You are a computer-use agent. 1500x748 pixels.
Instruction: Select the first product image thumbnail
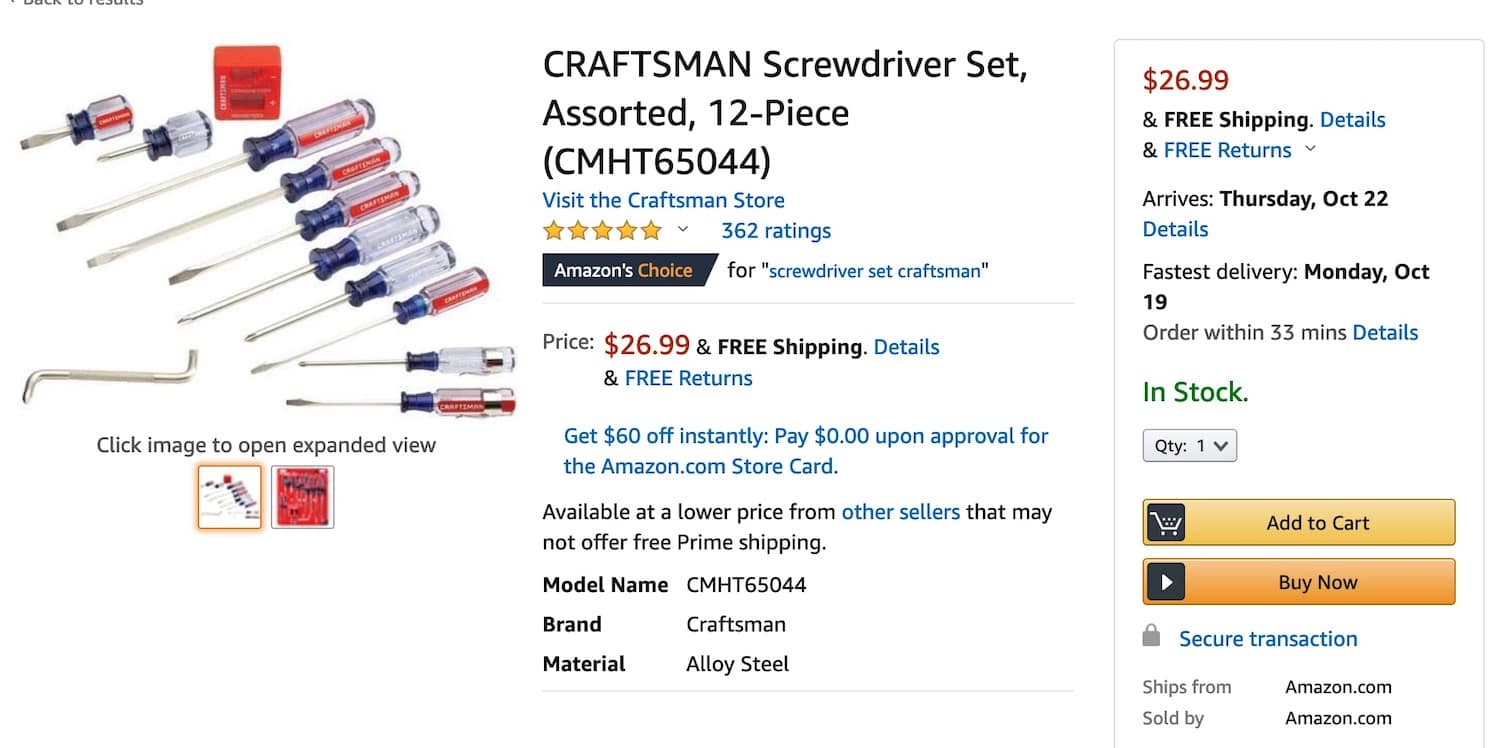click(x=229, y=497)
